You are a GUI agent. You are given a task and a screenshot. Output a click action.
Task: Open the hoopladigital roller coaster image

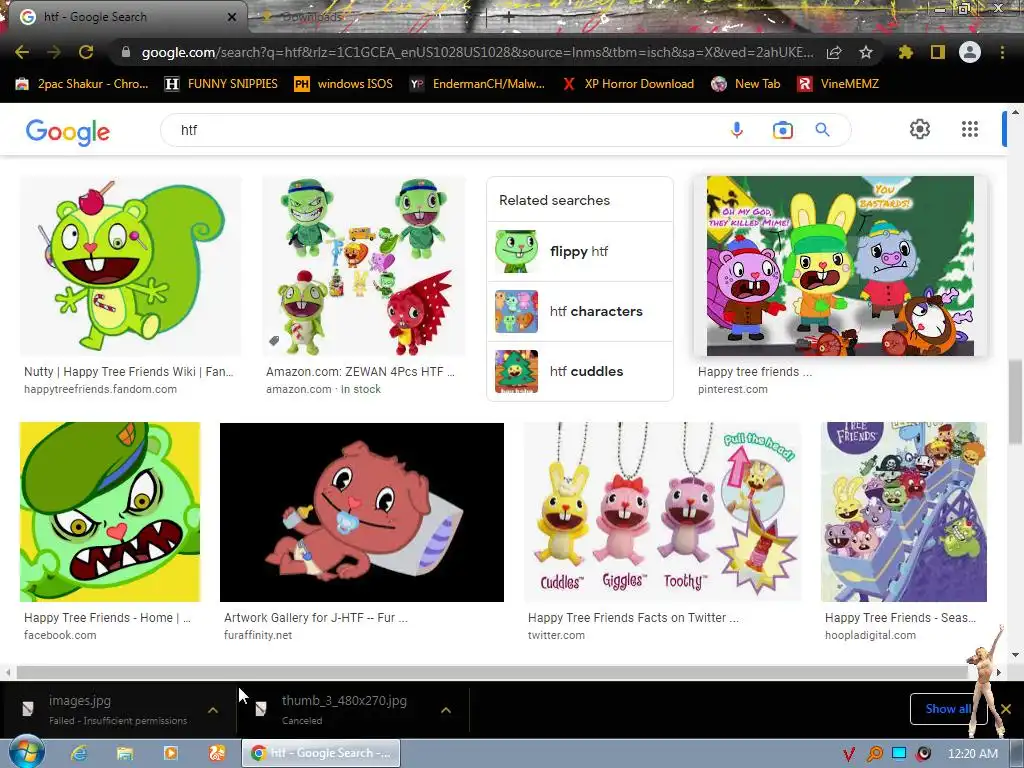pos(904,512)
